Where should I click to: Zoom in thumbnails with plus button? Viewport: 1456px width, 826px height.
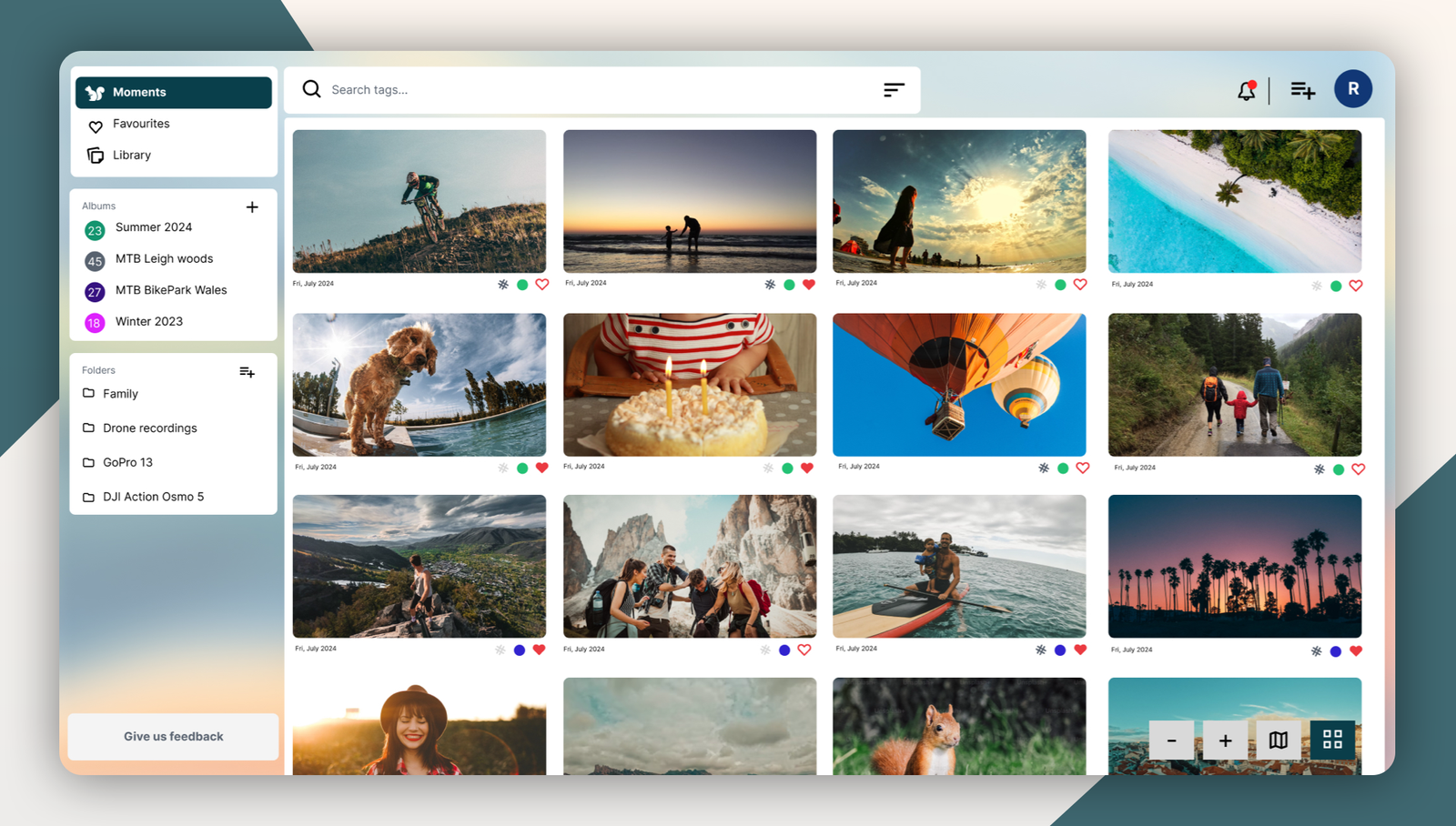(1225, 740)
